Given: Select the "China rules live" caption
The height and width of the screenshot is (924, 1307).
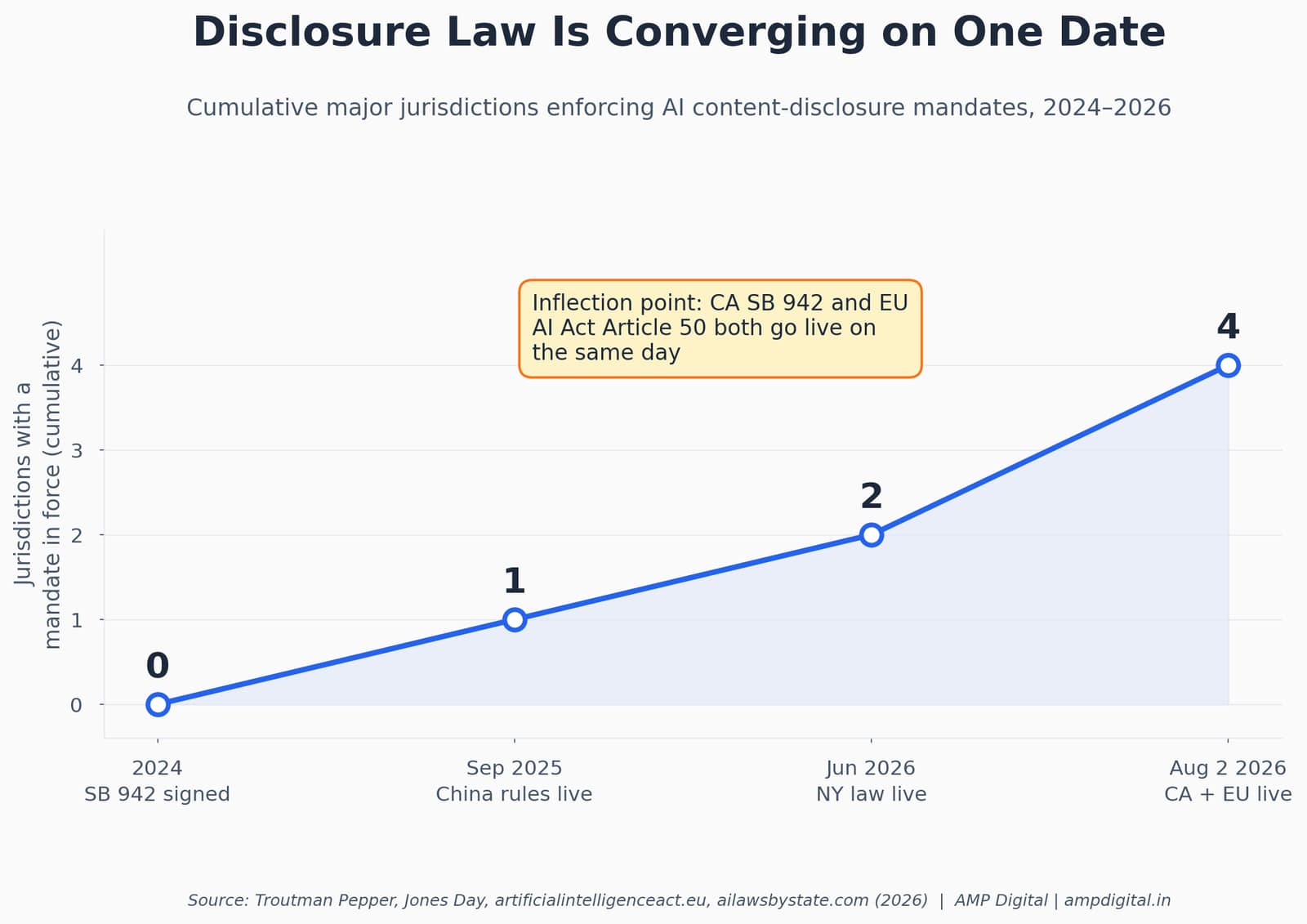Looking at the screenshot, I should coord(514,794).
